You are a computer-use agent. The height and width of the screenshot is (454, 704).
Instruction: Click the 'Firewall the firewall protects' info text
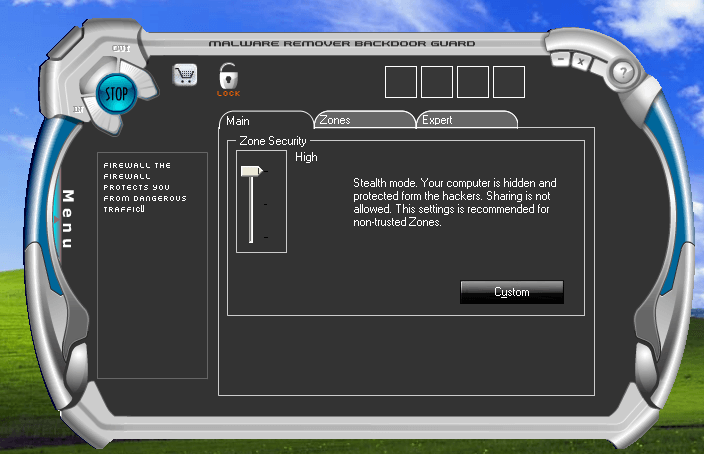click(145, 187)
